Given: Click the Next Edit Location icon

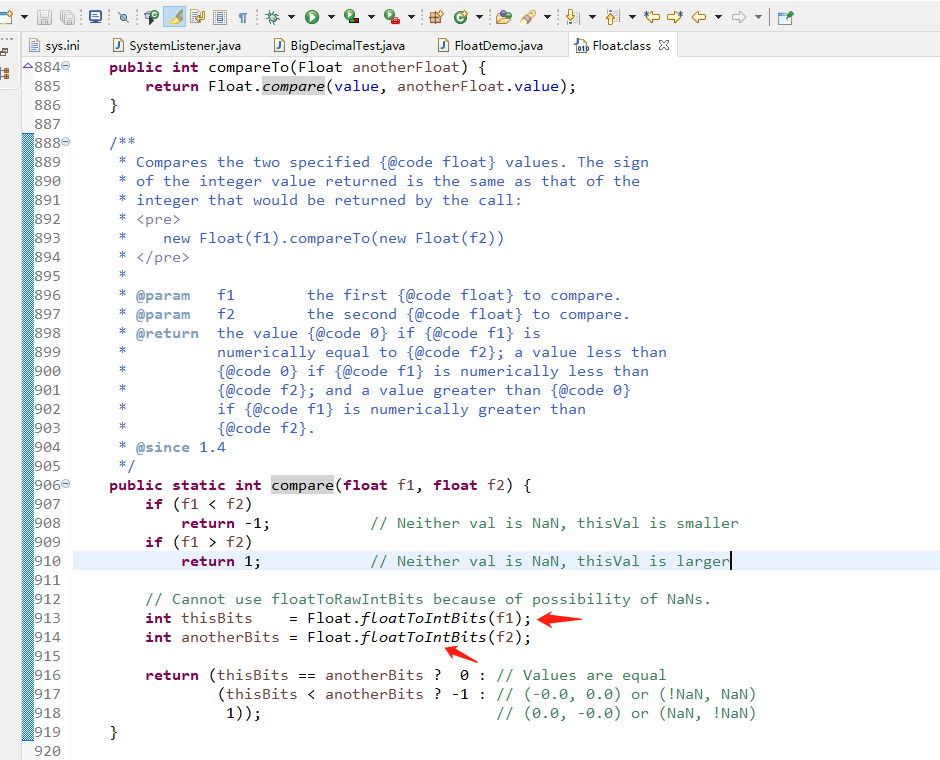Looking at the screenshot, I should tap(675, 17).
